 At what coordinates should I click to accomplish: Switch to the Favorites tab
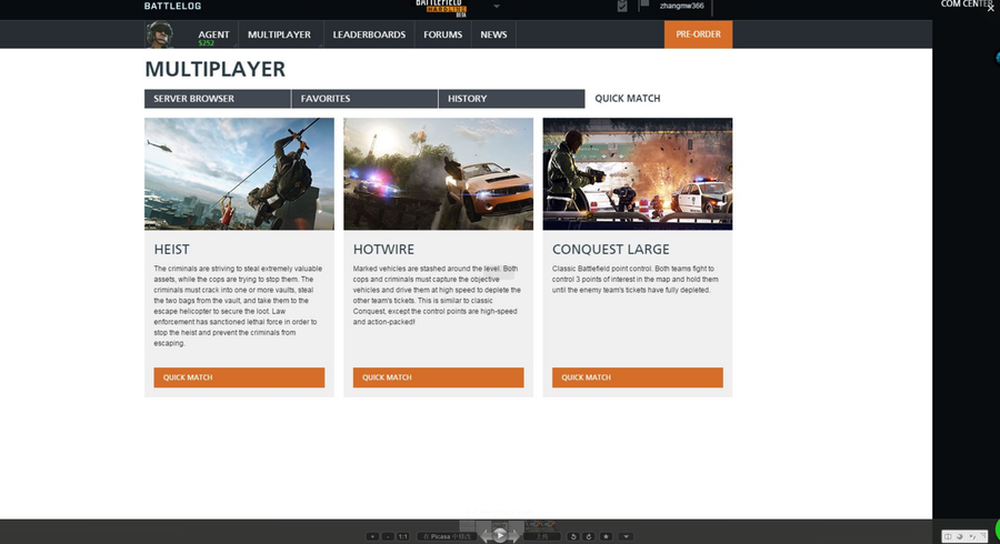(x=365, y=99)
